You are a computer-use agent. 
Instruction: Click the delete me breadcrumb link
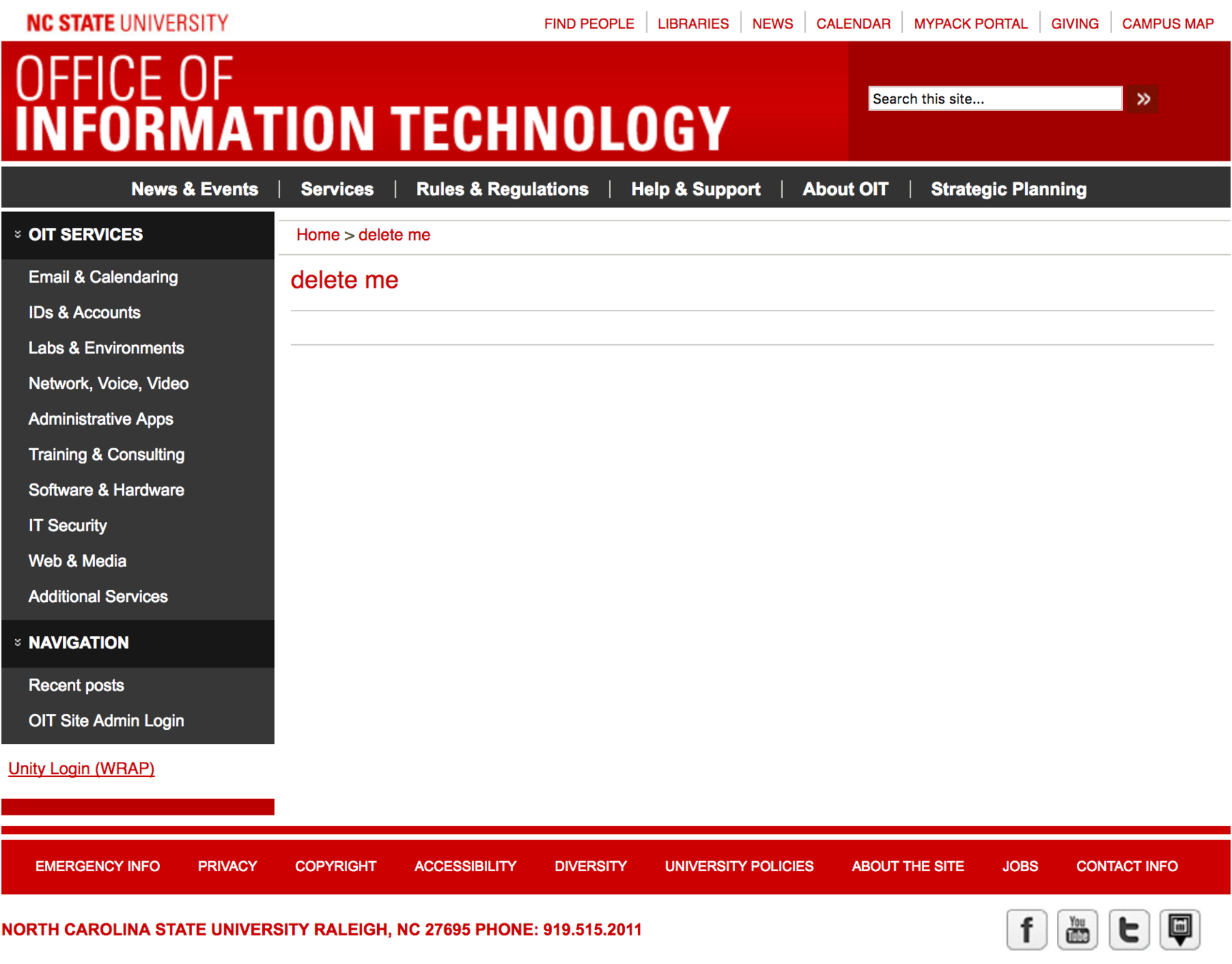[394, 235]
